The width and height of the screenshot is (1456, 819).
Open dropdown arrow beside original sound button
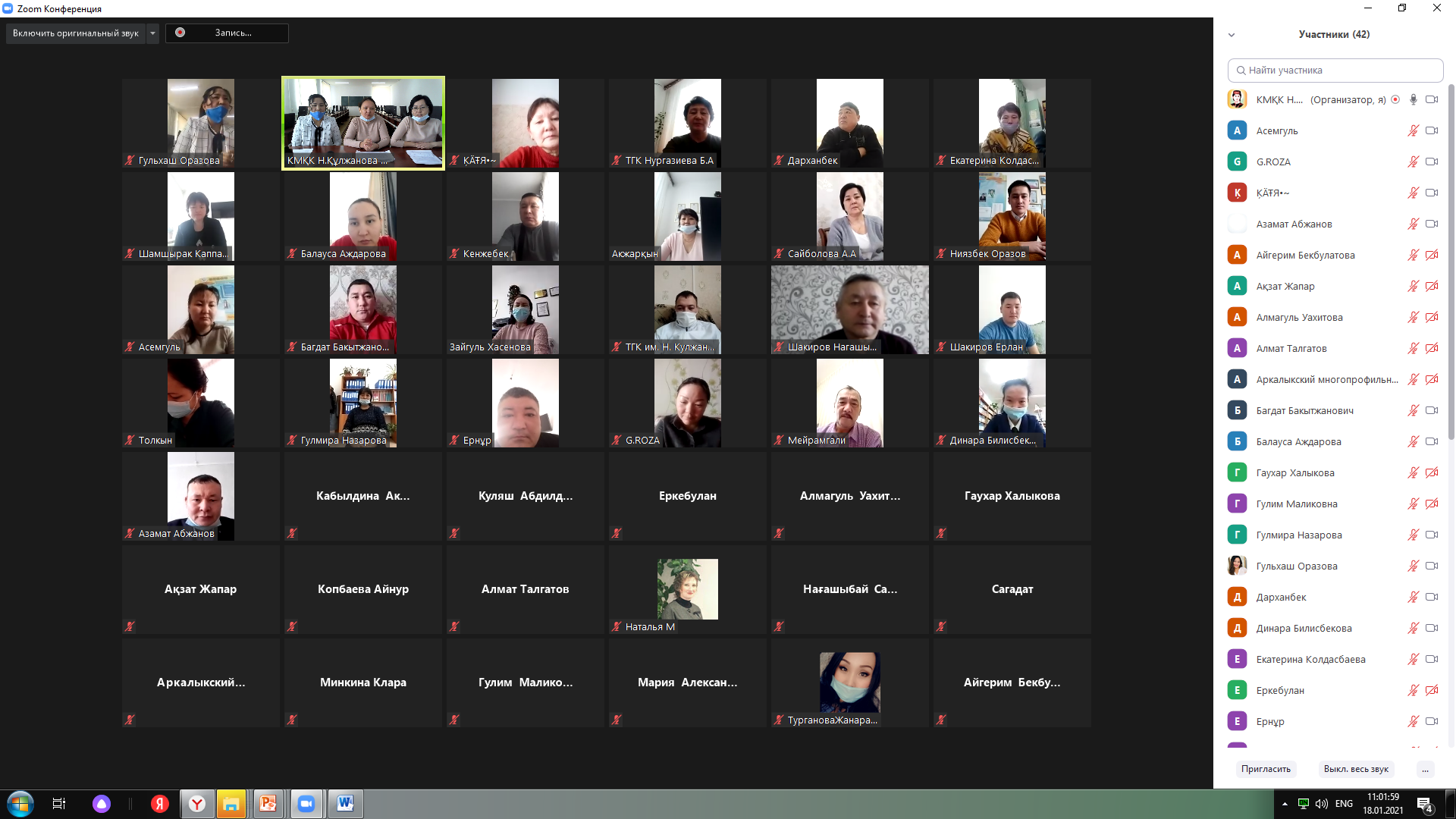coord(153,33)
